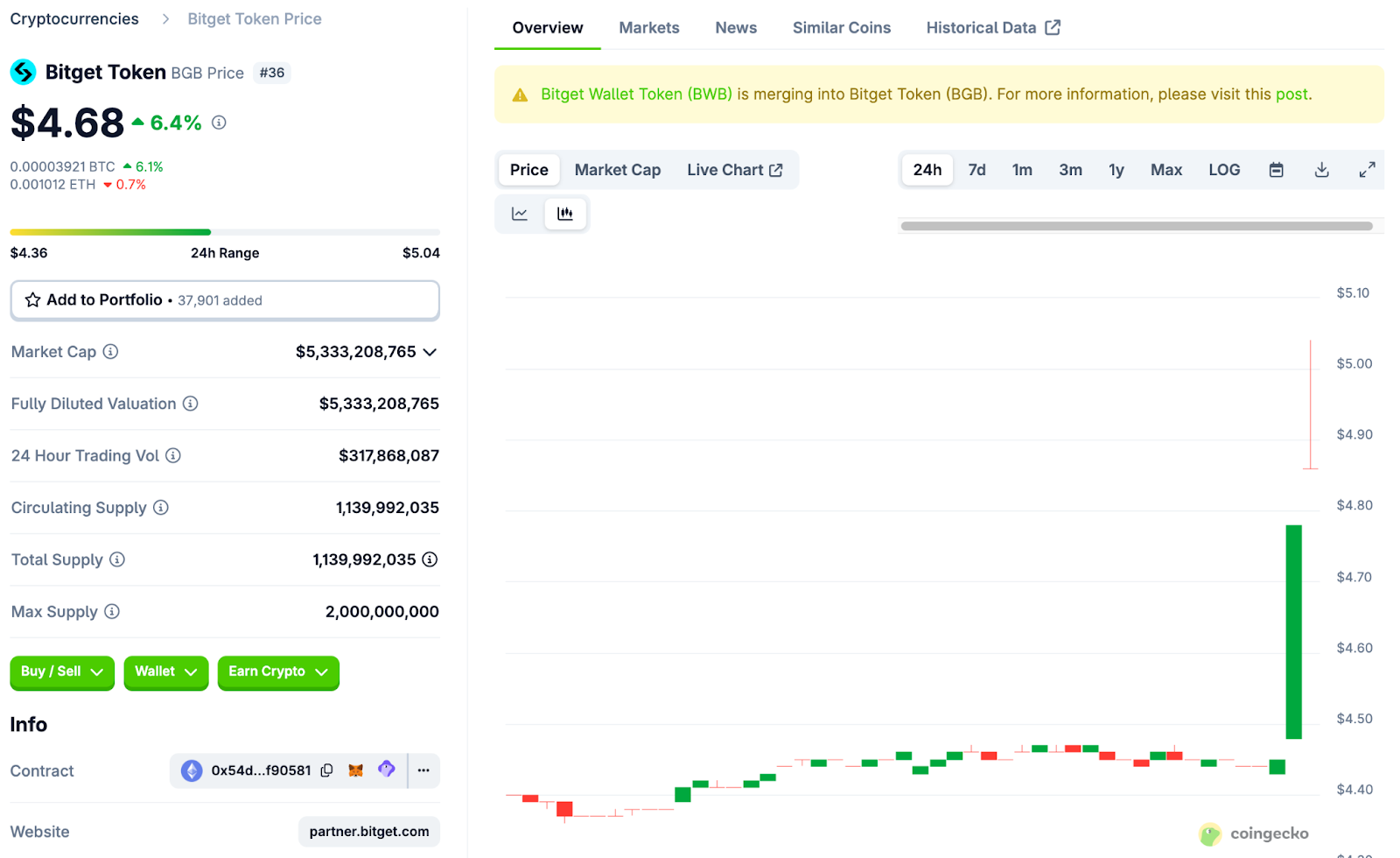Click the chart's horizontal scrollbar
The width and height of the screenshot is (1400, 858).
pos(1136,225)
